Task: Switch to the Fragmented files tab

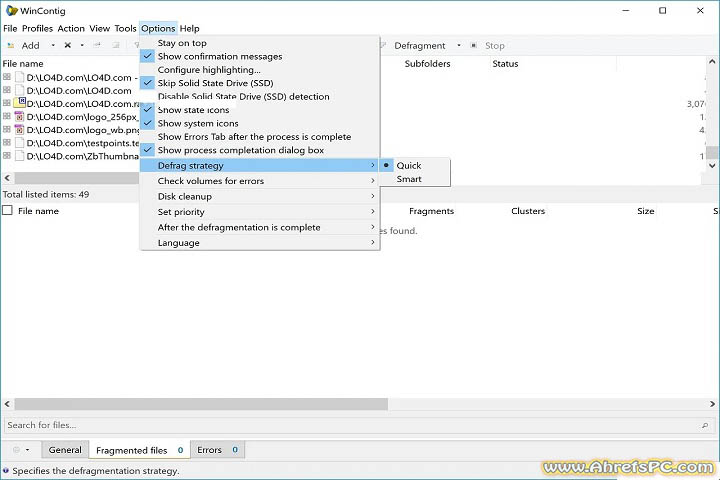Action: coord(139,450)
